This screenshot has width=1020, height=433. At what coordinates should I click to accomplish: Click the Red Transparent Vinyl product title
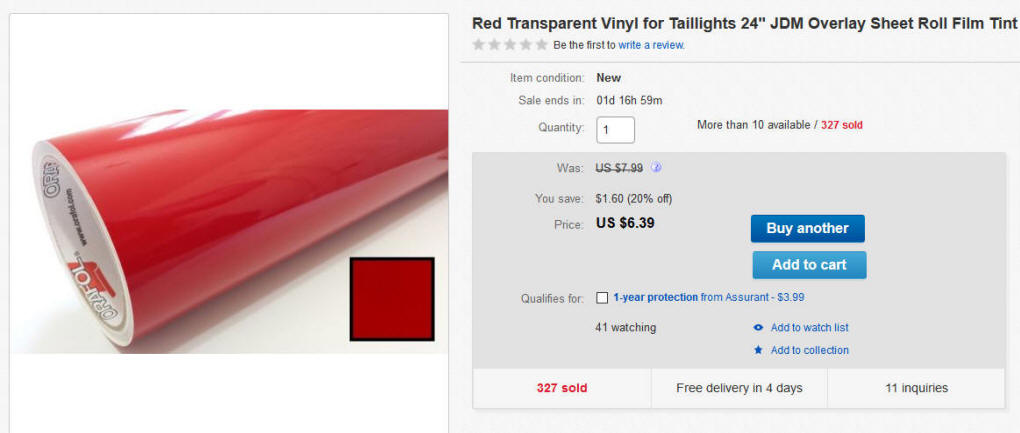744,23
